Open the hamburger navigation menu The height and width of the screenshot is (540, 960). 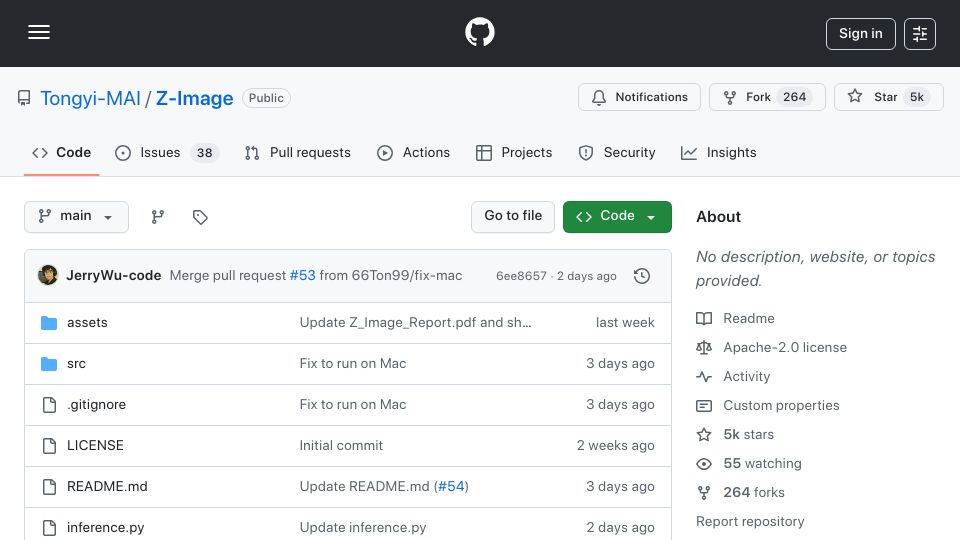pyautogui.click(x=39, y=32)
